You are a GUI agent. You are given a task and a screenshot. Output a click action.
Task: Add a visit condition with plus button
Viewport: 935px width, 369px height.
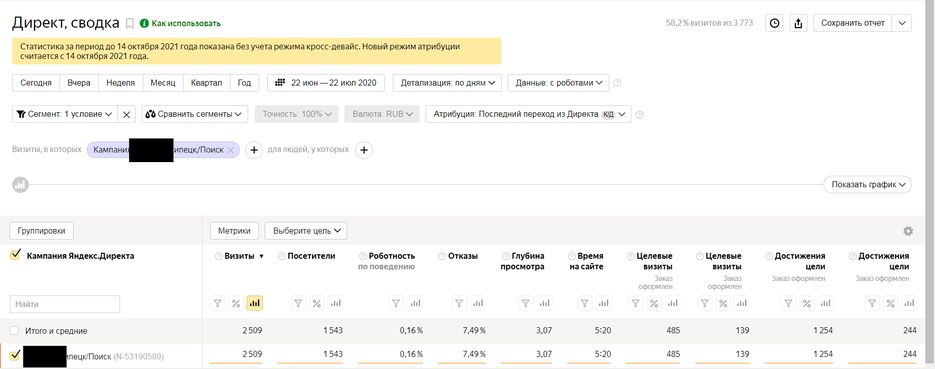tap(254, 150)
